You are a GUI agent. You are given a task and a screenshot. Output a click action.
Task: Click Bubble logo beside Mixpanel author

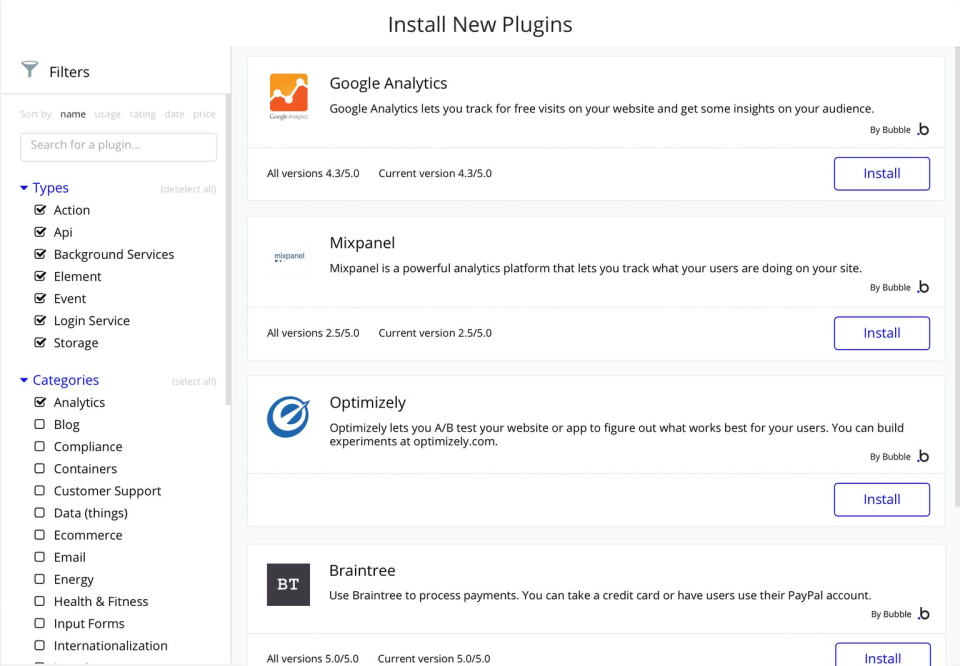coord(923,287)
